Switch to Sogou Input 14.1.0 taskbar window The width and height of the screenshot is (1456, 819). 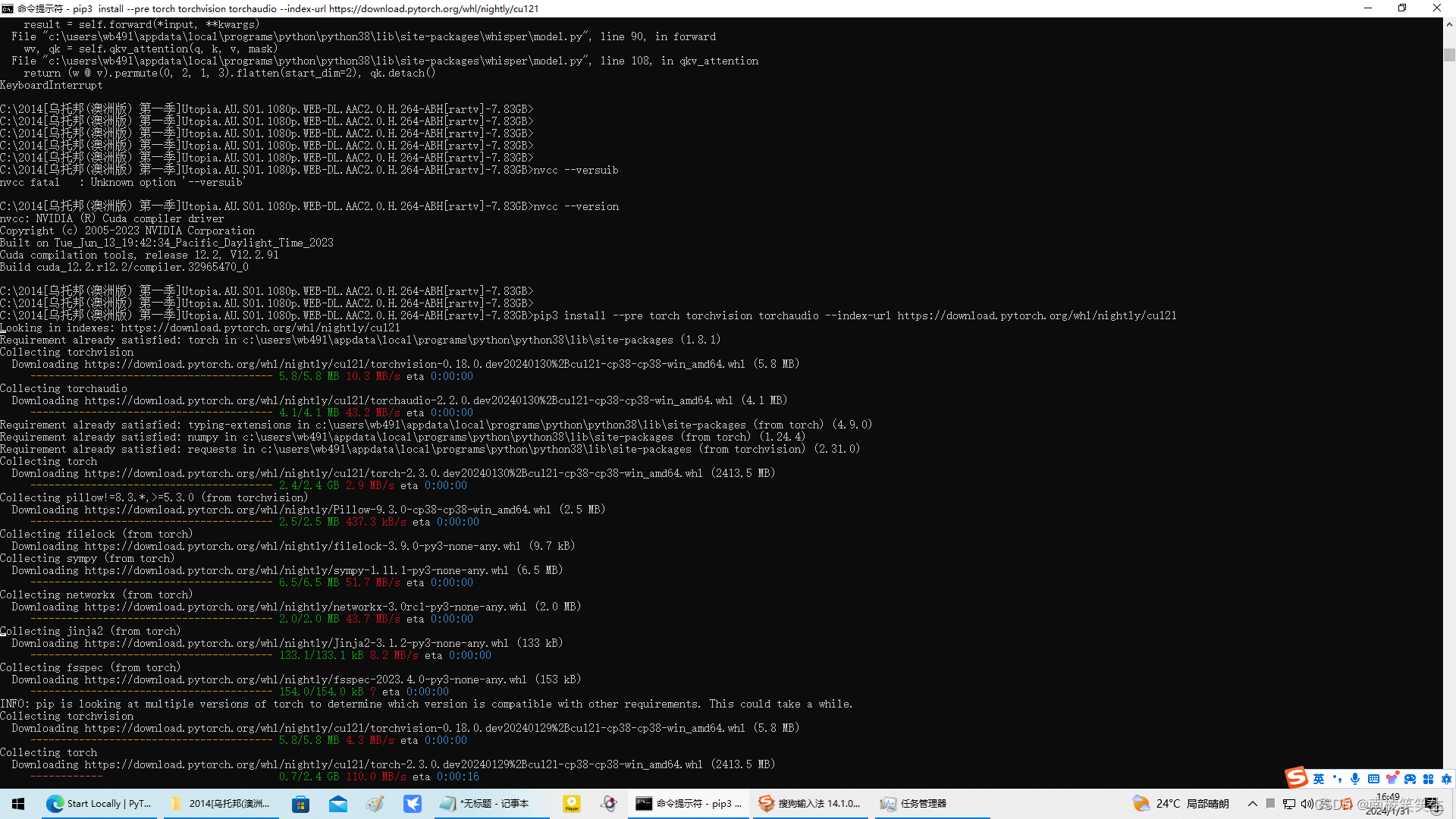click(810, 804)
